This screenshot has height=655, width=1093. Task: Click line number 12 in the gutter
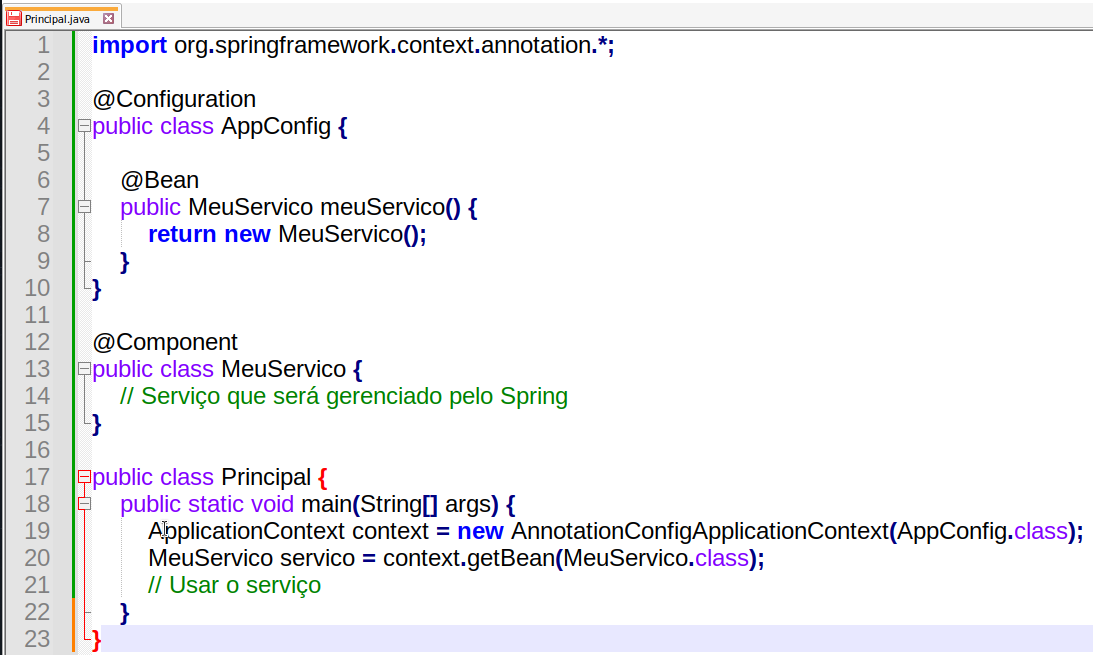[37, 342]
